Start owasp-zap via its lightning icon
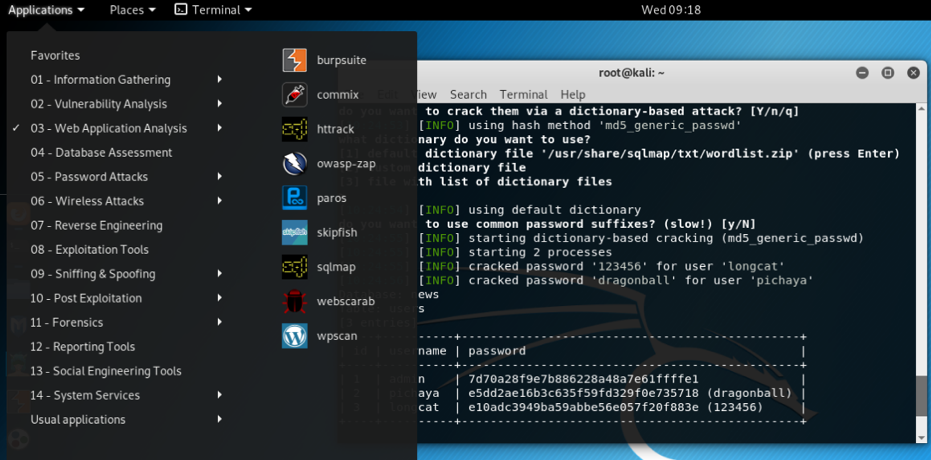The image size is (931, 460). click(x=294, y=164)
